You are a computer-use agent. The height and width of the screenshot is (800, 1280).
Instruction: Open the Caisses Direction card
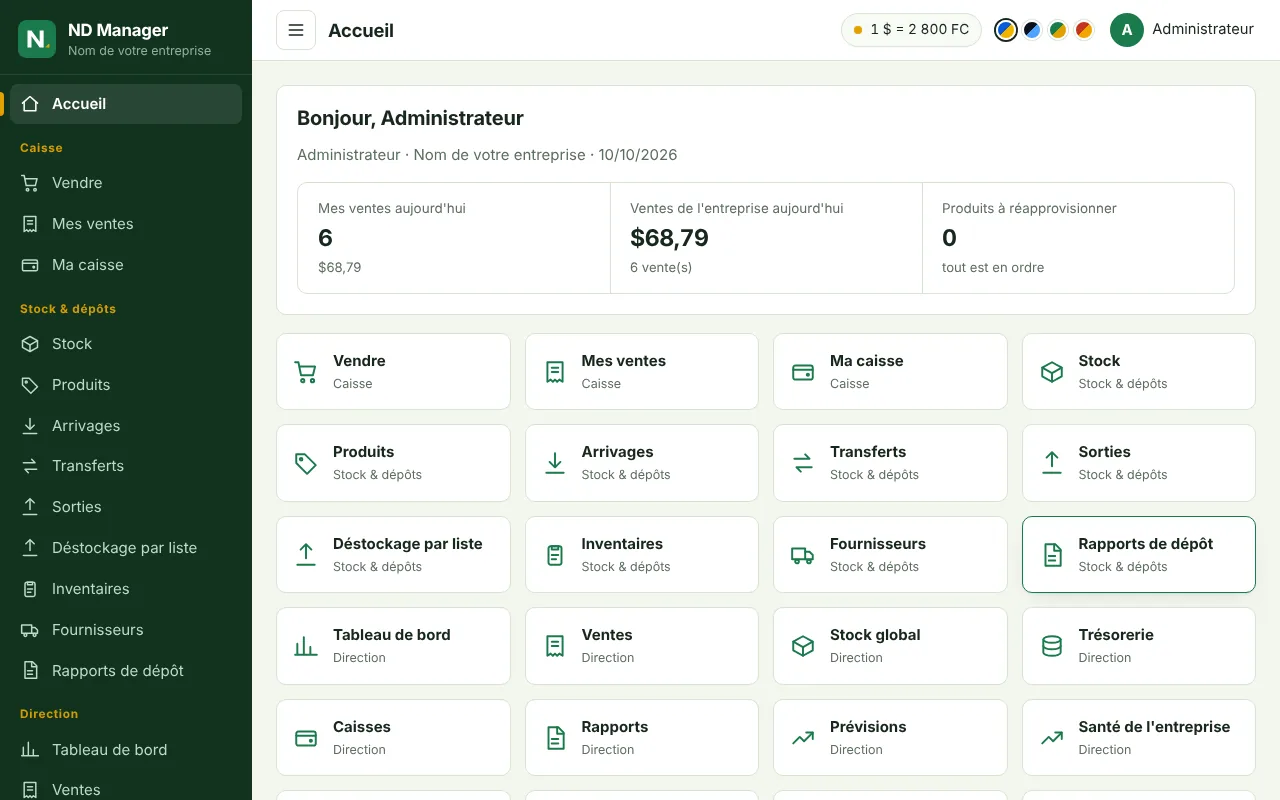[393, 738]
